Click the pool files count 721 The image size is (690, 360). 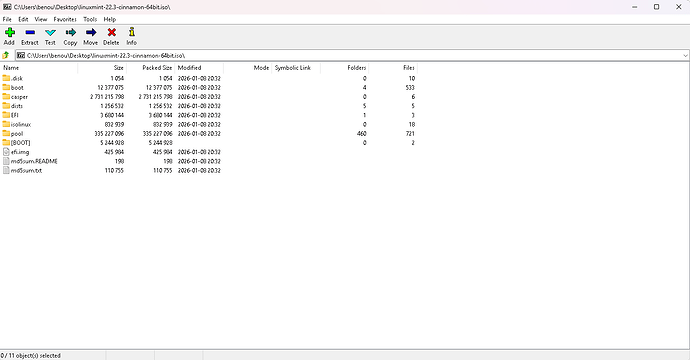pos(410,134)
